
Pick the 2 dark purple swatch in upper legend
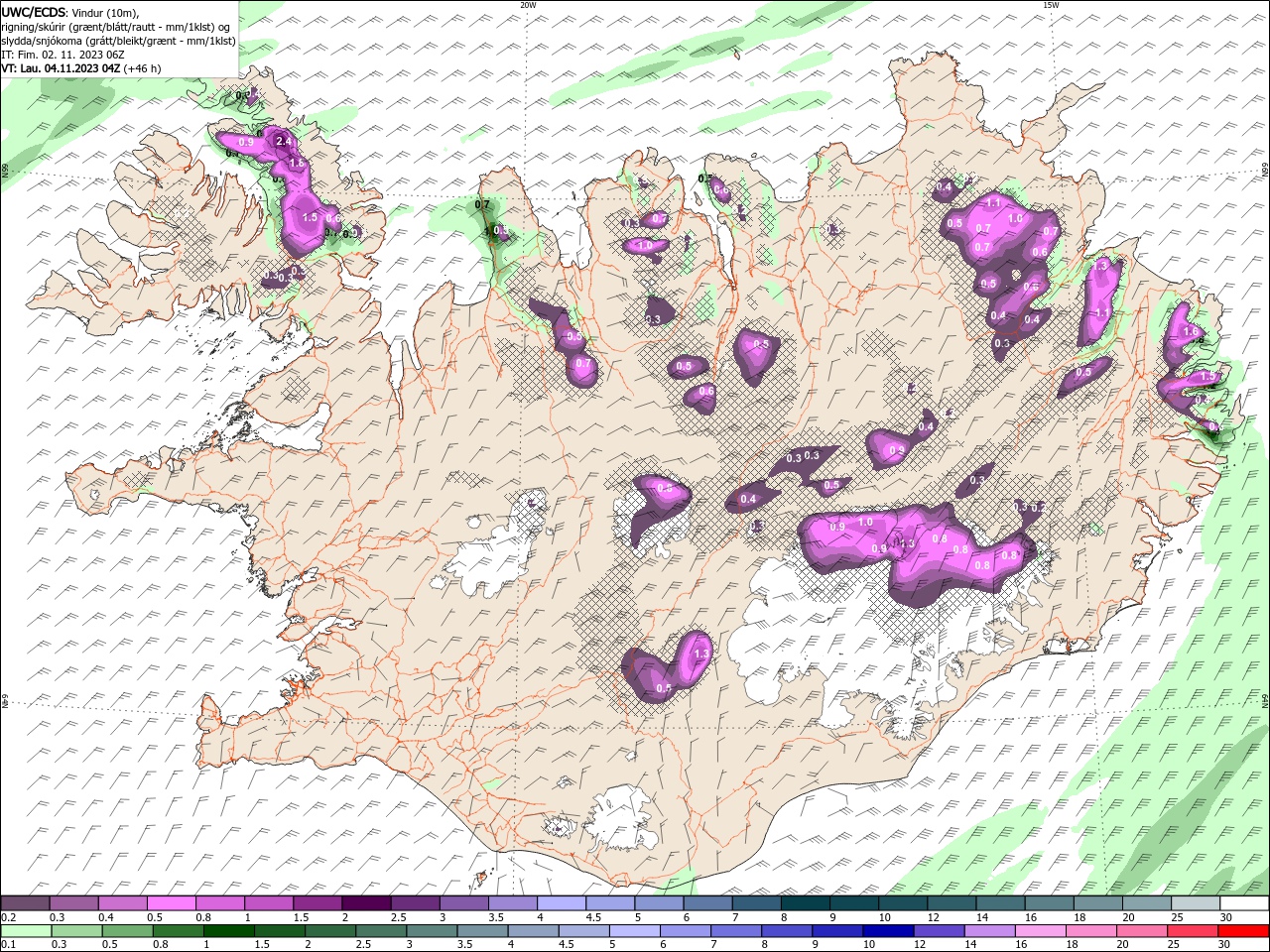[x=365, y=903]
